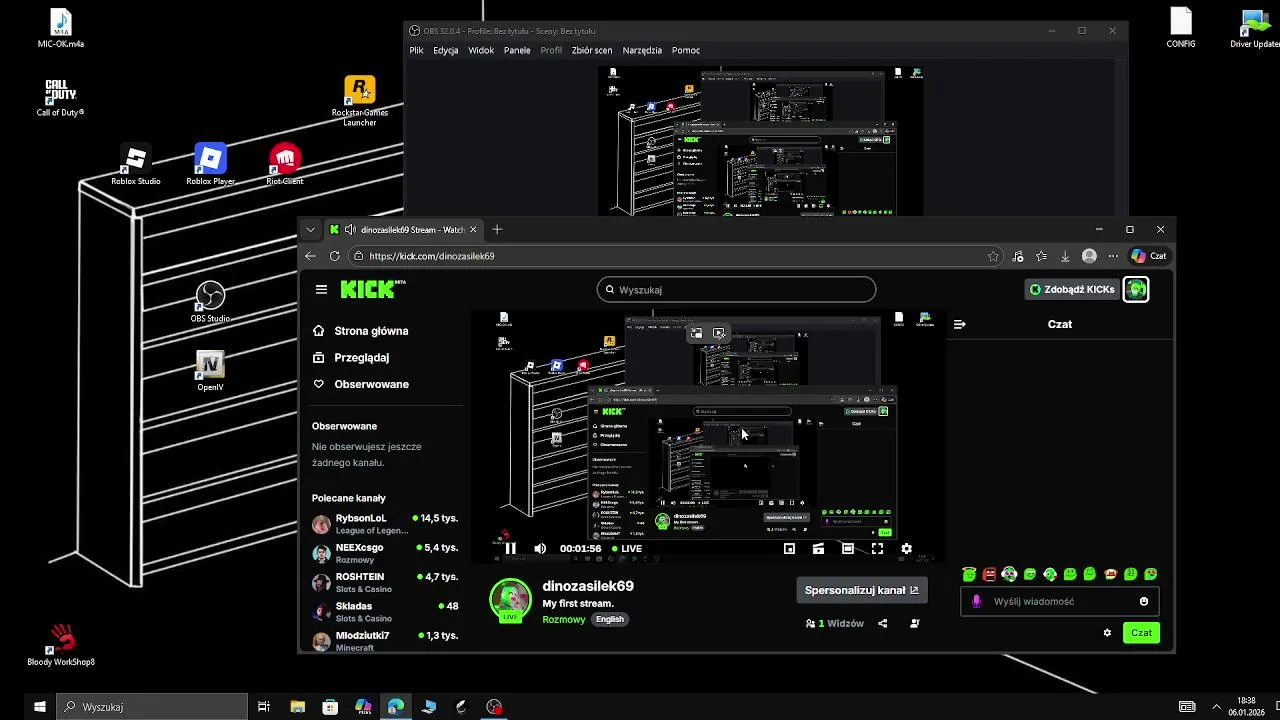Mute the Kick stream player volume
Viewport: 1280px width, 720px height.
540,548
